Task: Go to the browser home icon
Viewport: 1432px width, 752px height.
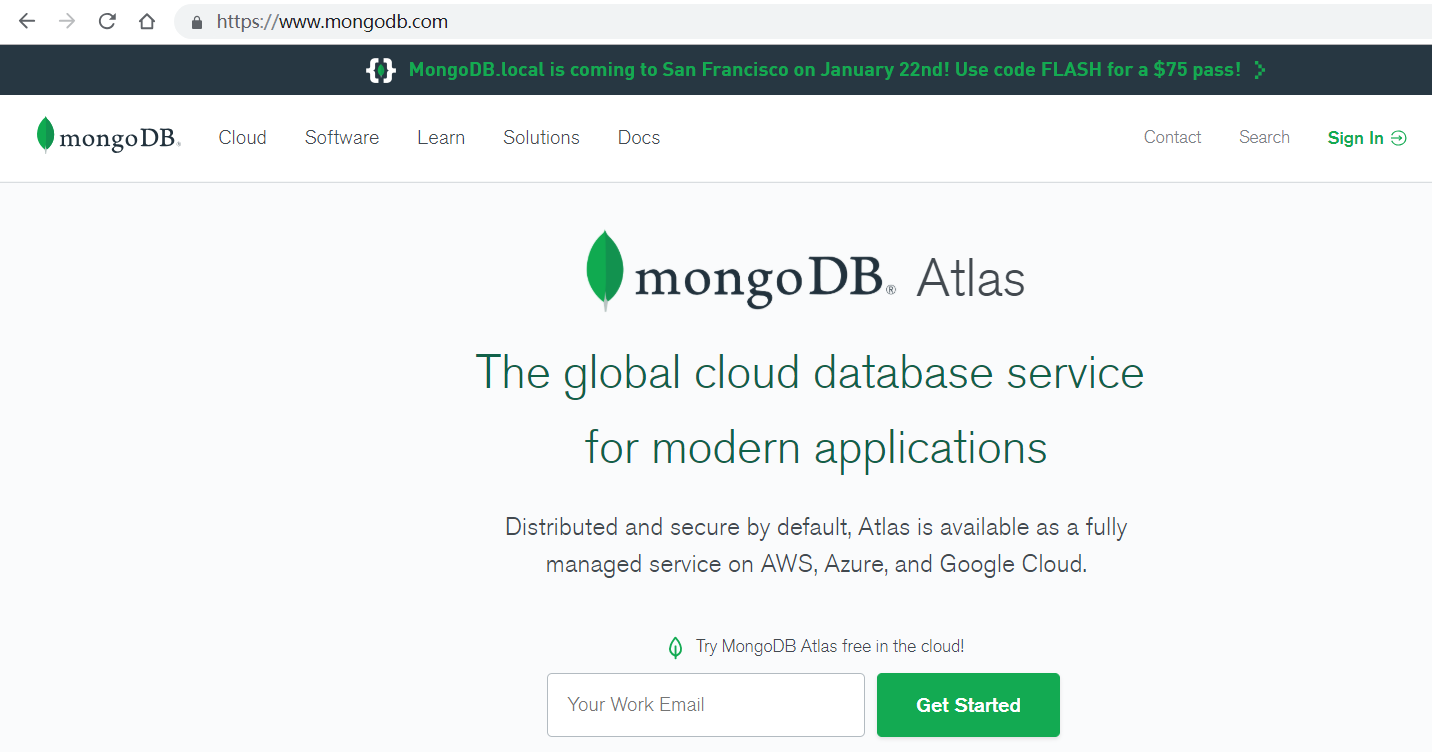Action: click(x=147, y=21)
